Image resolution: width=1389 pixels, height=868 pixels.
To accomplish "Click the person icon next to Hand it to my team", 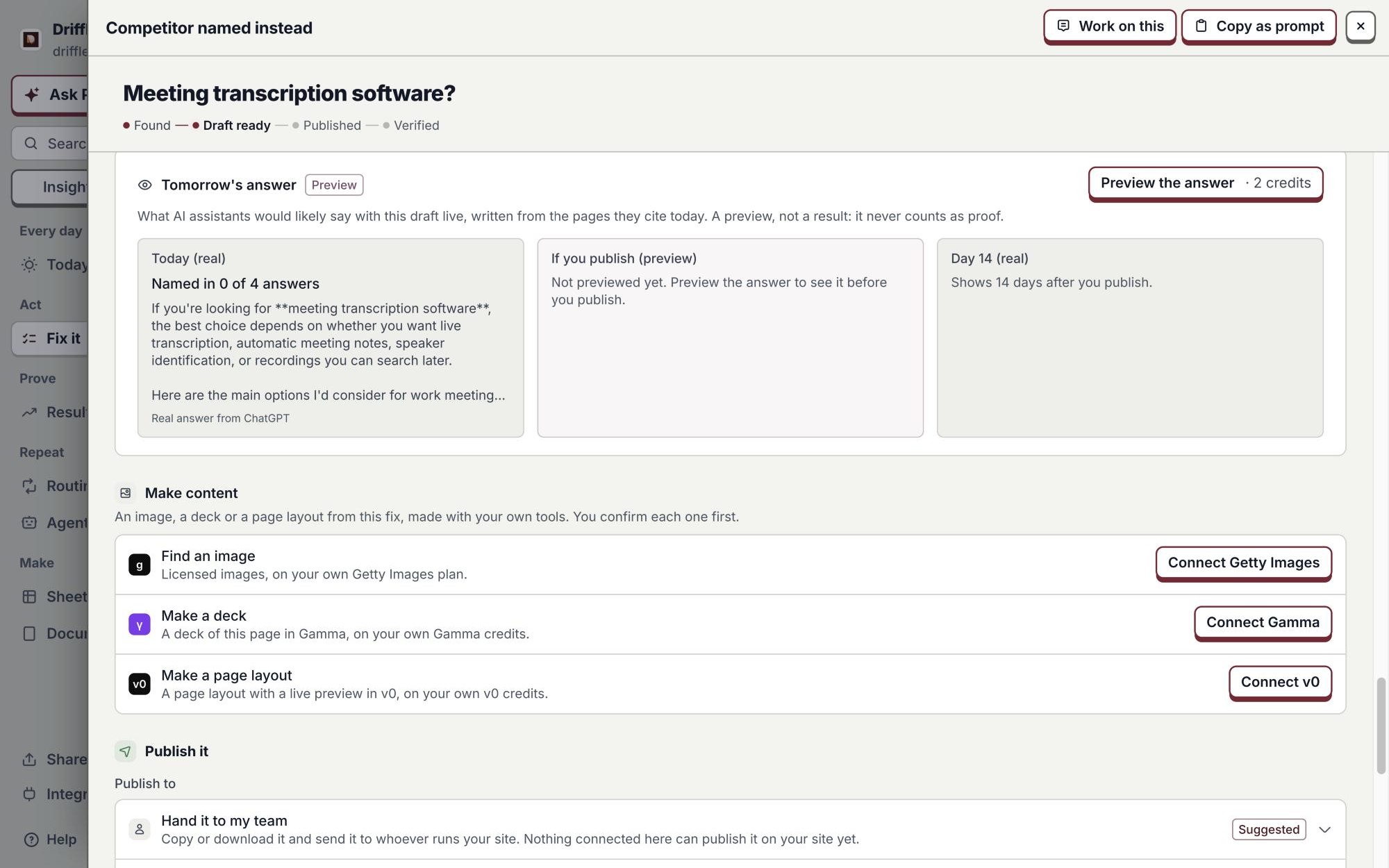I will (x=139, y=829).
